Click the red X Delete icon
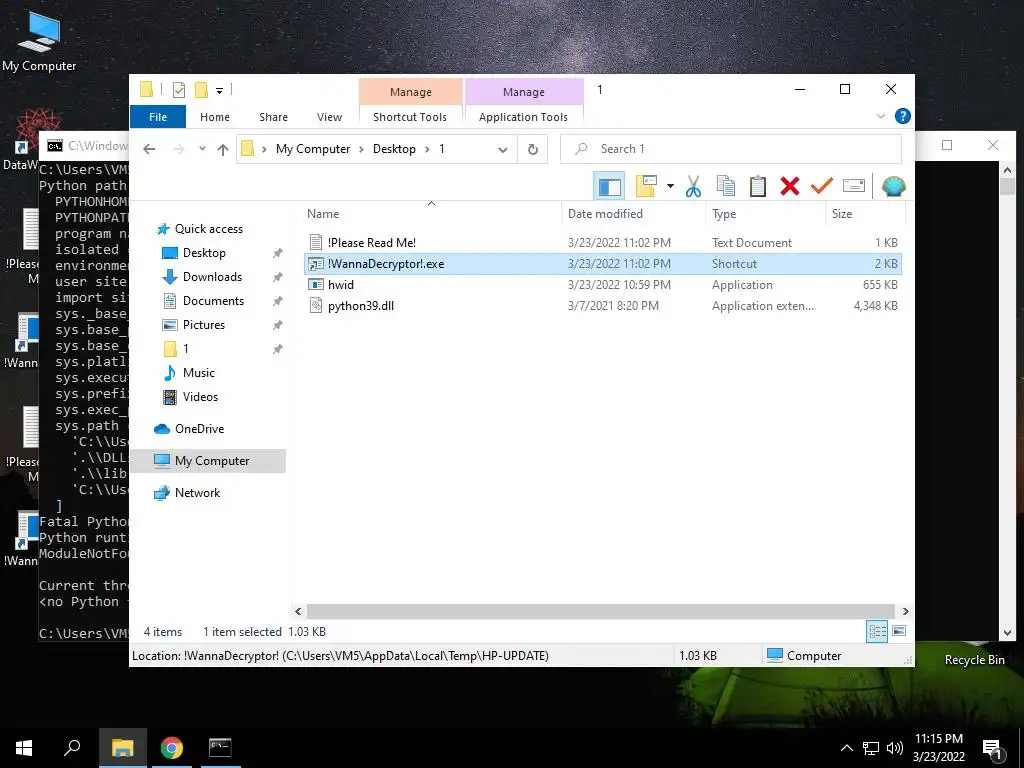Screen dimensions: 1024x768 coord(790,187)
